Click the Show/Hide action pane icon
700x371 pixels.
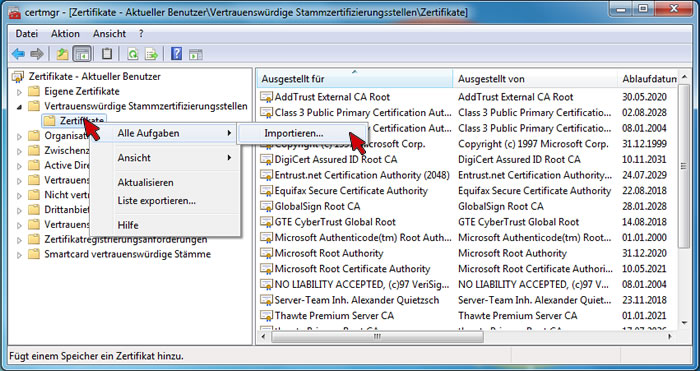pyautogui.click(x=196, y=54)
